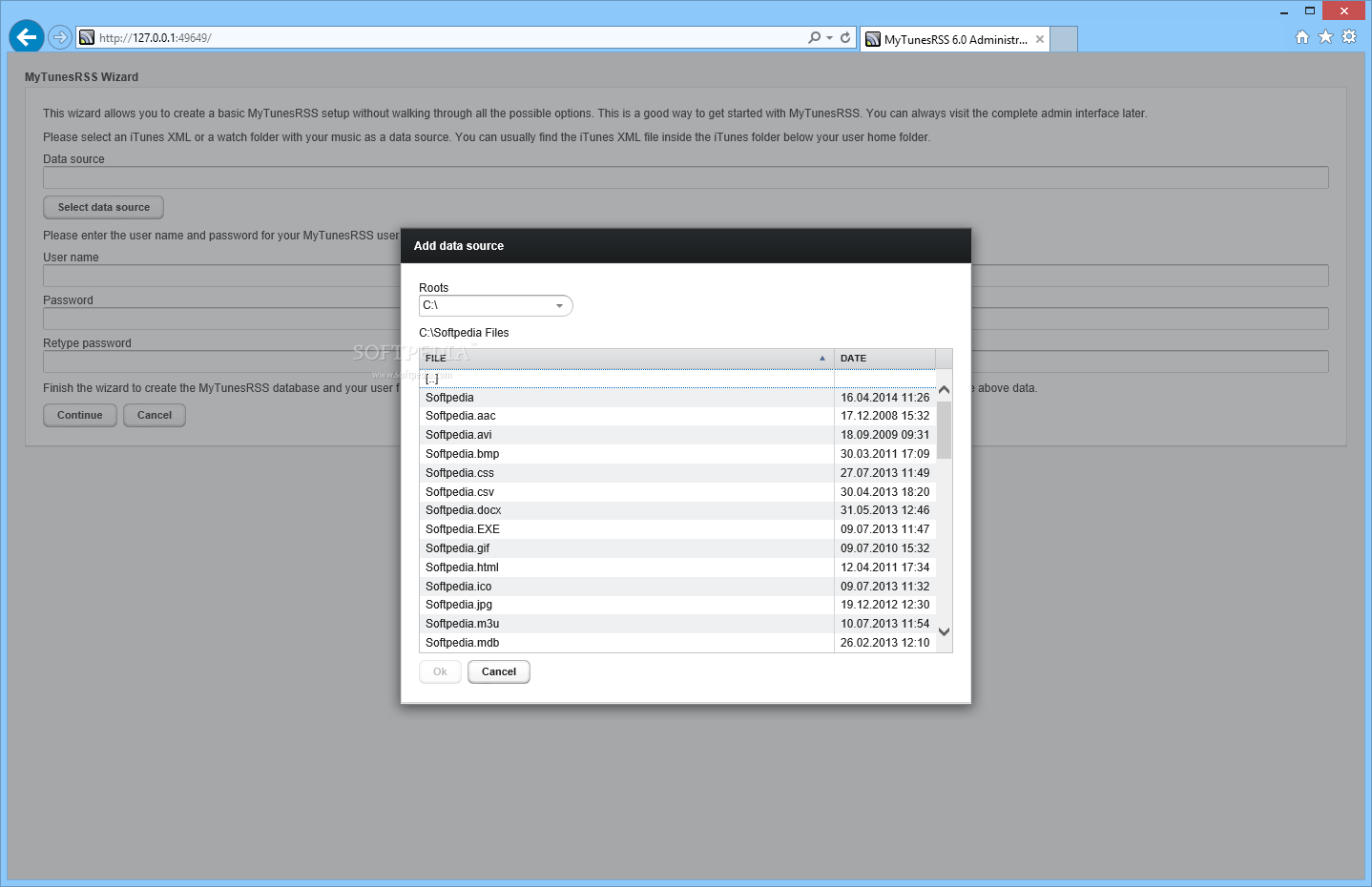The image size is (1372, 887).
Task: Click the Data source input field
Action: 686,177
